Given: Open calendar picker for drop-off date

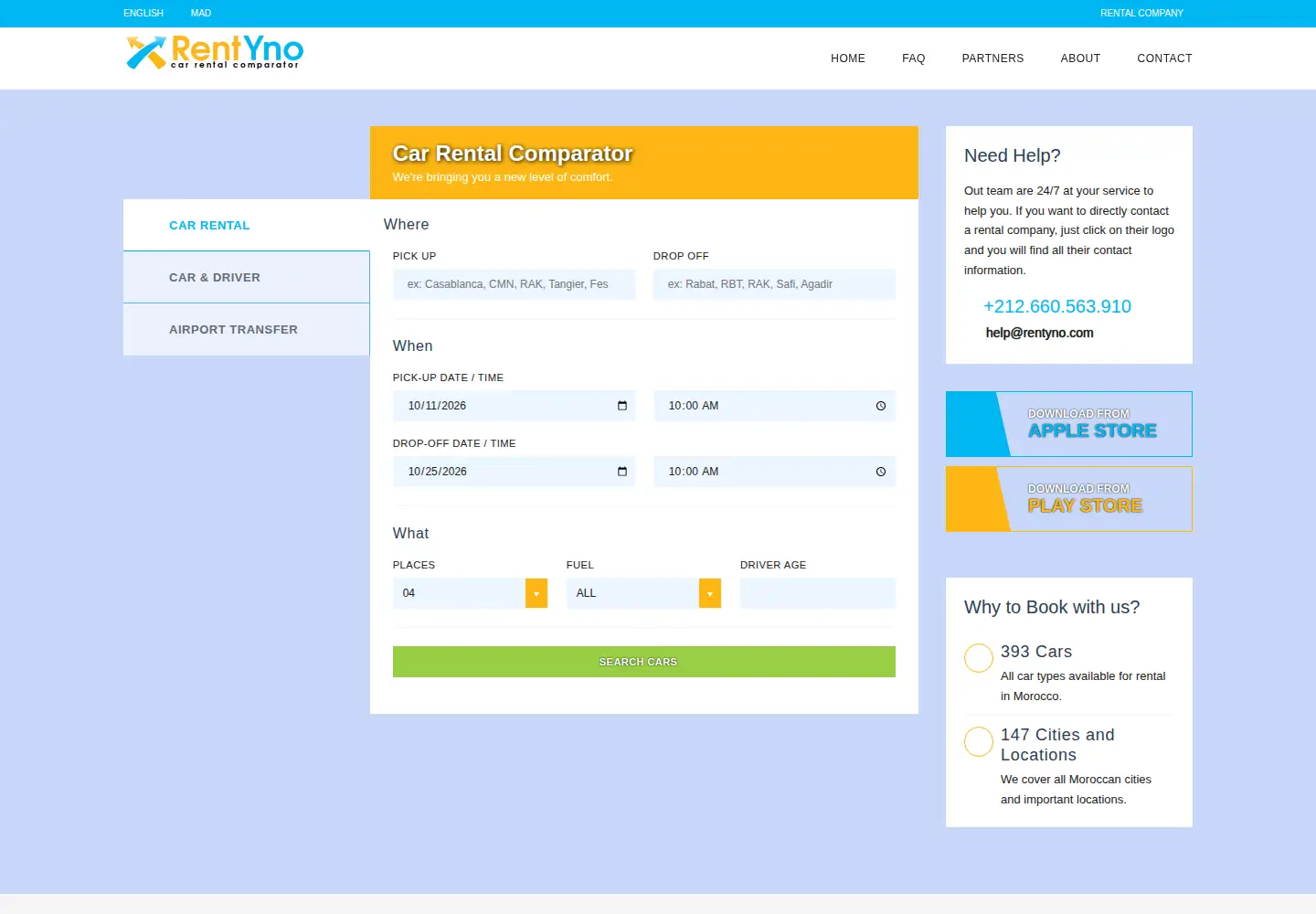Looking at the screenshot, I should click(622, 472).
